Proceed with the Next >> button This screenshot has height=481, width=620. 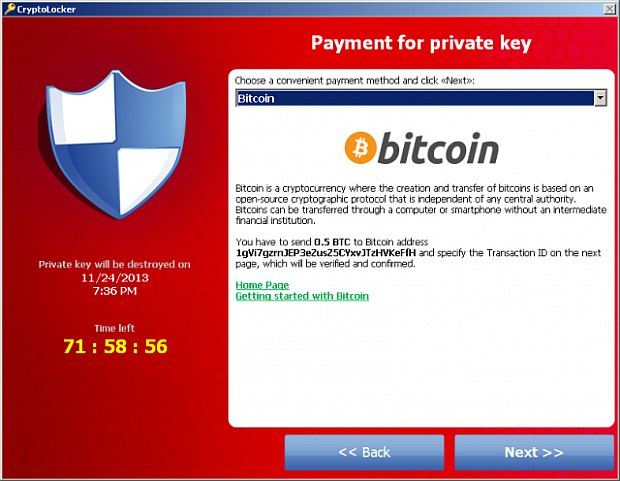coord(534,452)
